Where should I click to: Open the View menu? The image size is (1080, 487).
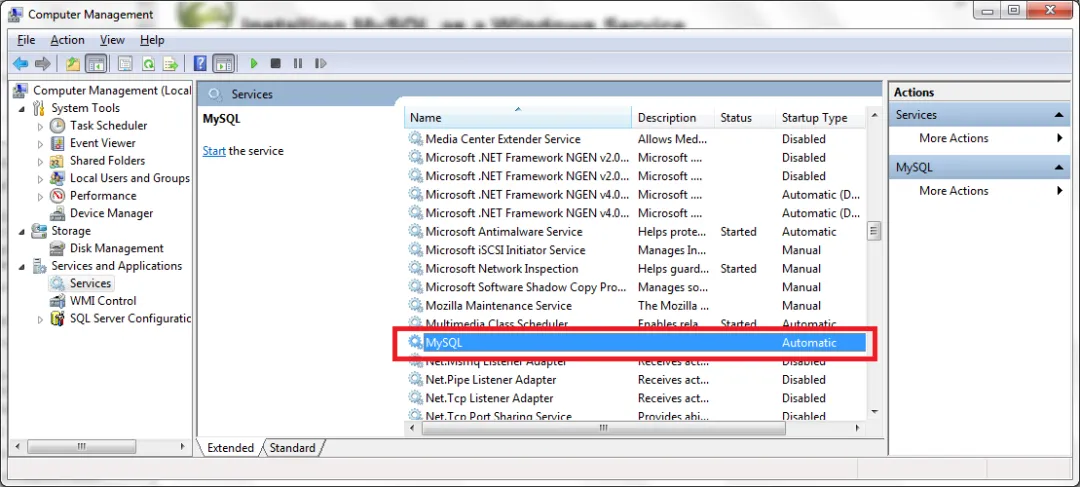(112, 40)
